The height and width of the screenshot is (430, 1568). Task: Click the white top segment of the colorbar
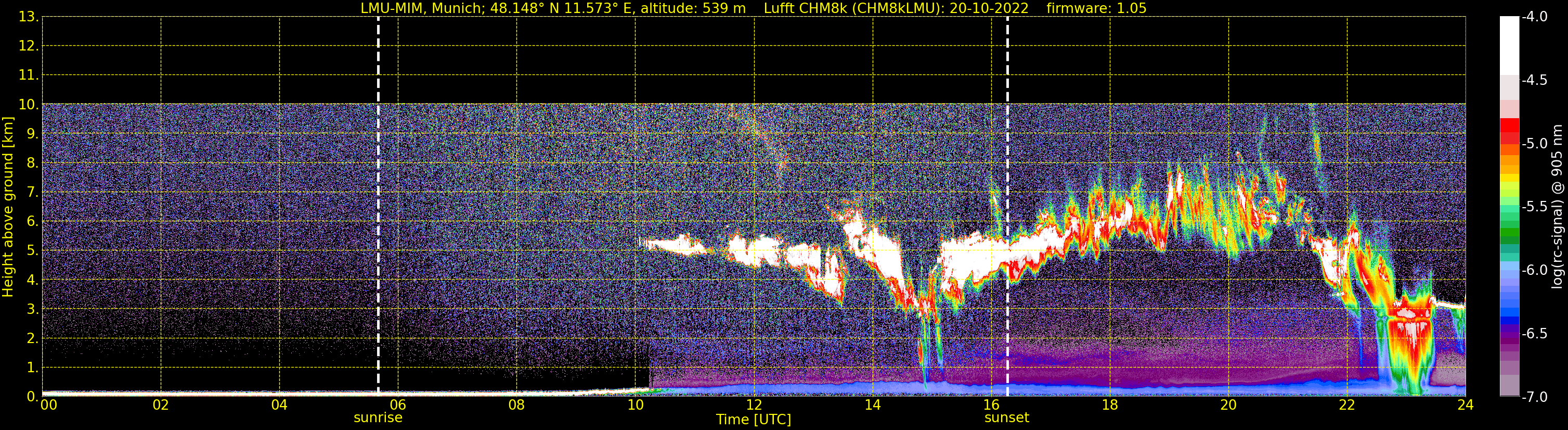pyautogui.click(x=1509, y=46)
